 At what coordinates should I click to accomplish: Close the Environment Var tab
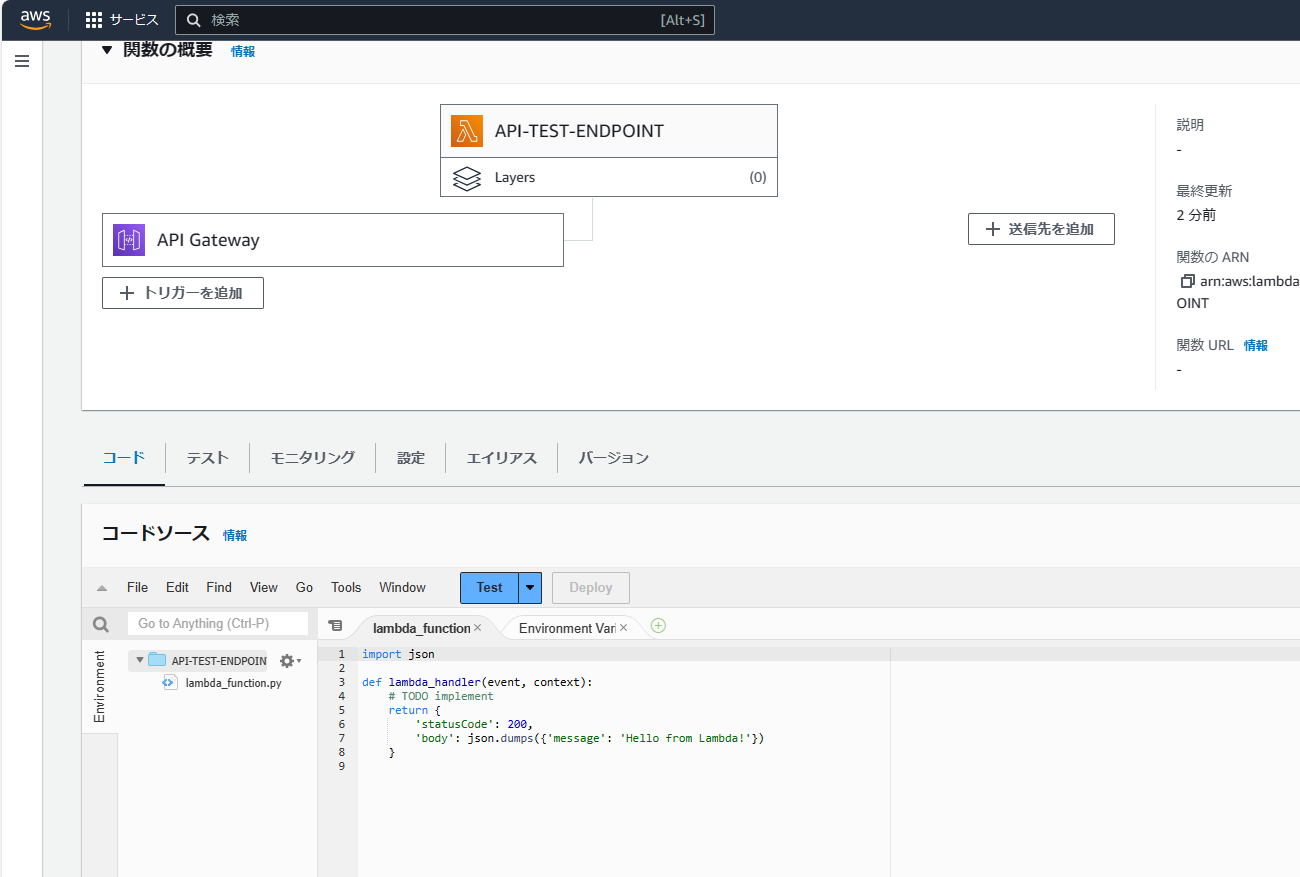623,628
